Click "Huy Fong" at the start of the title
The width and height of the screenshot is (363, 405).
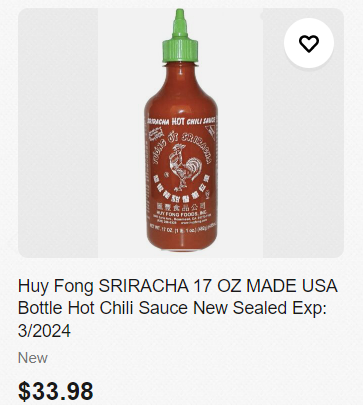point(55,287)
